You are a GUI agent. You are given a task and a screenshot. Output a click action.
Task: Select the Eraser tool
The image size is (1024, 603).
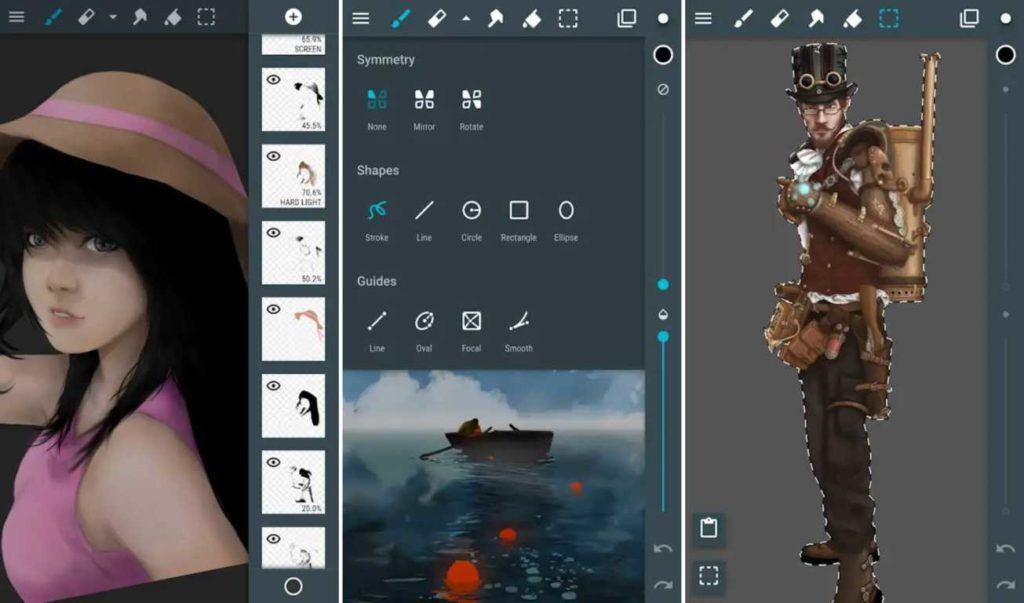click(x=438, y=17)
